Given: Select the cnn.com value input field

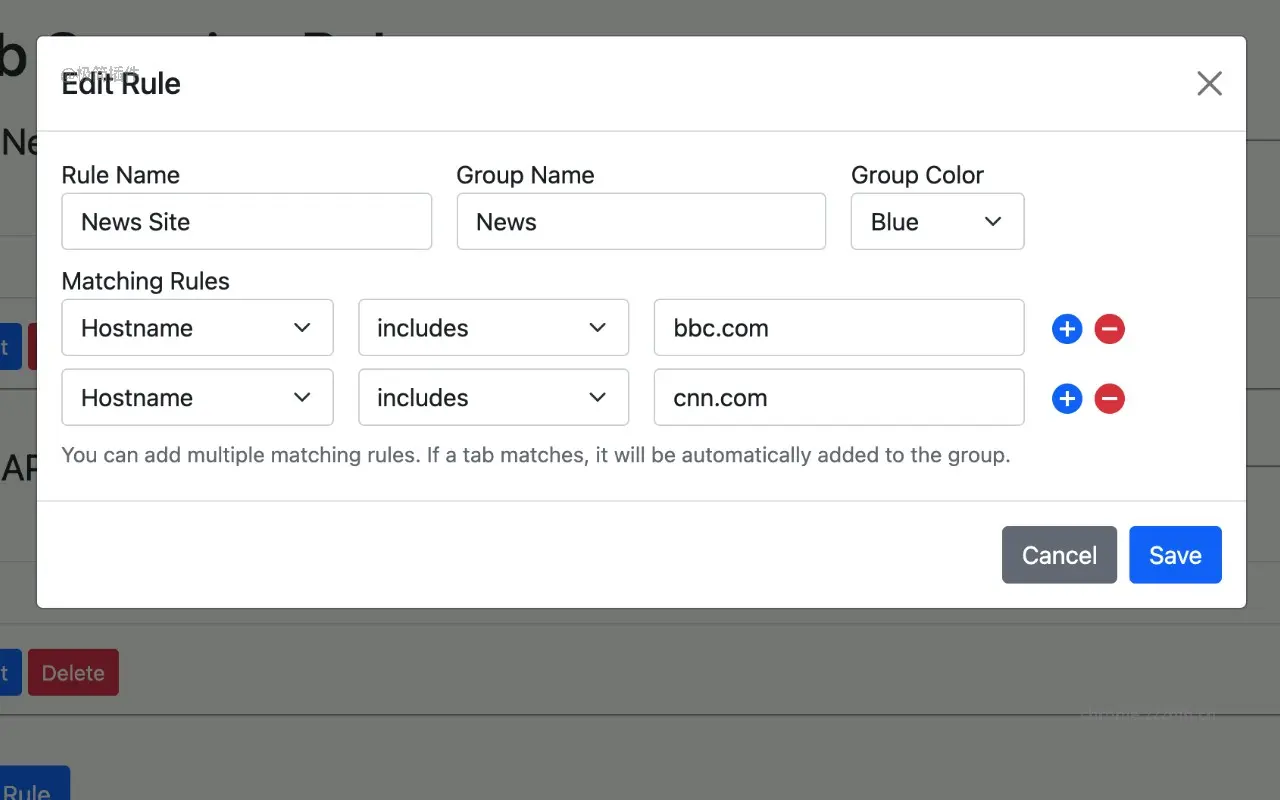Looking at the screenshot, I should (838, 398).
